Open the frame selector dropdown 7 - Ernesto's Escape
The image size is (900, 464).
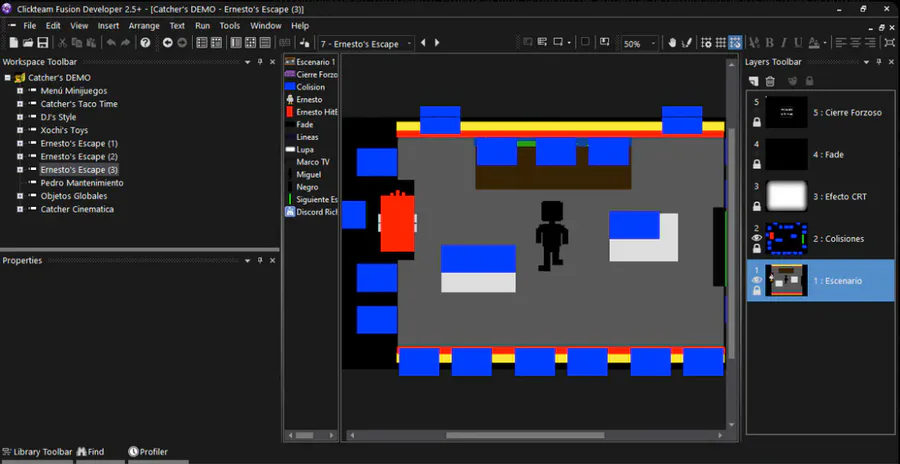coord(366,44)
